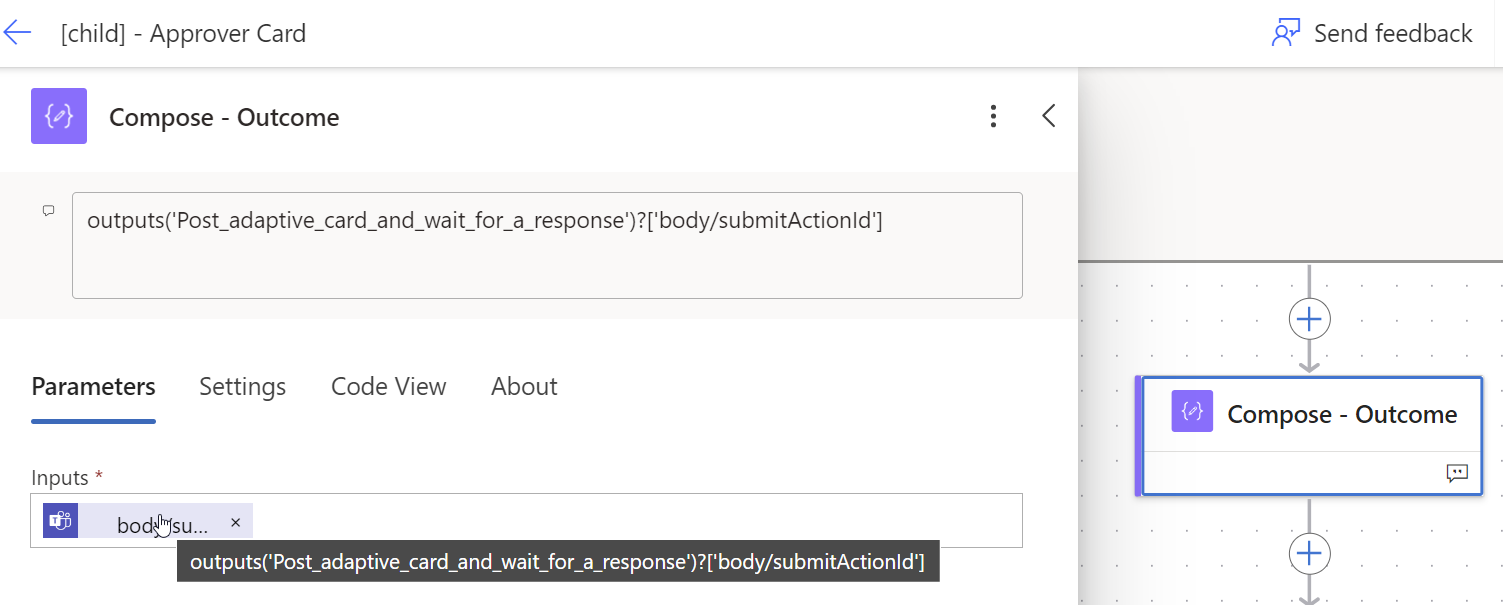Insert a step below the Compose - Outcome card
The height and width of the screenshot is (605, 1503).
coord(1309,553)
